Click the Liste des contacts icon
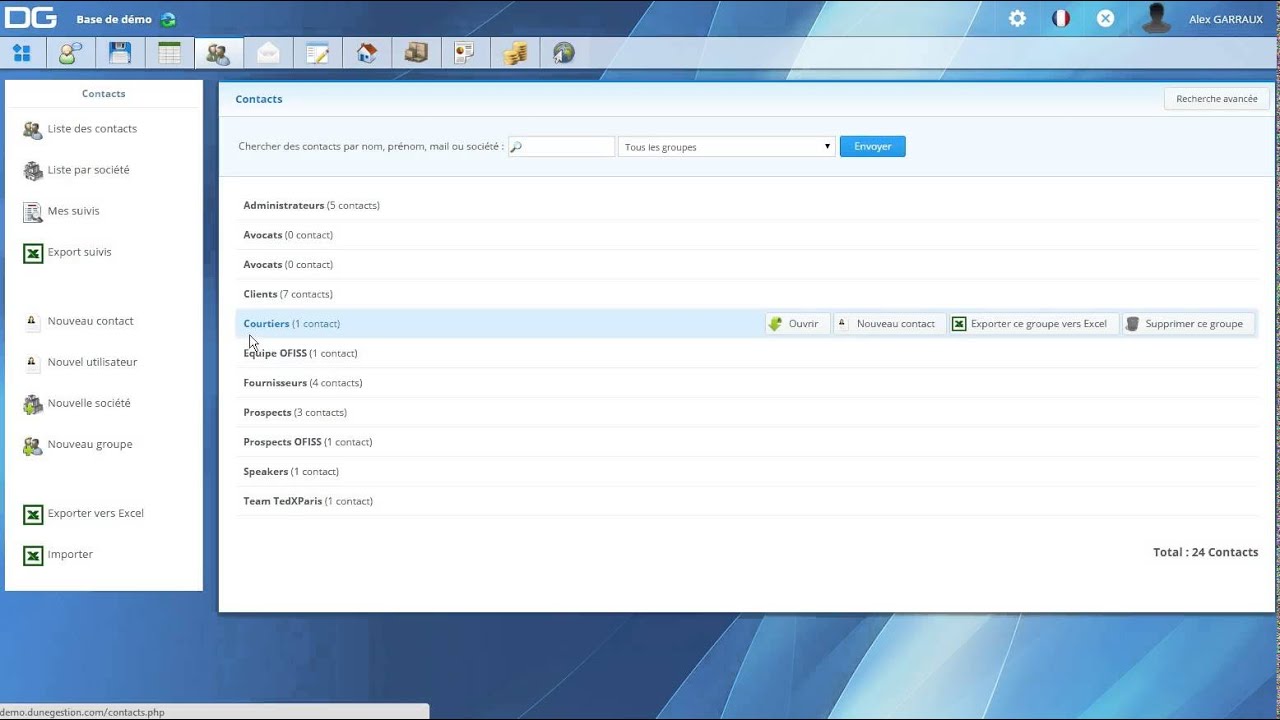Viewport: 1280px width, 720px height. (32, 129)
